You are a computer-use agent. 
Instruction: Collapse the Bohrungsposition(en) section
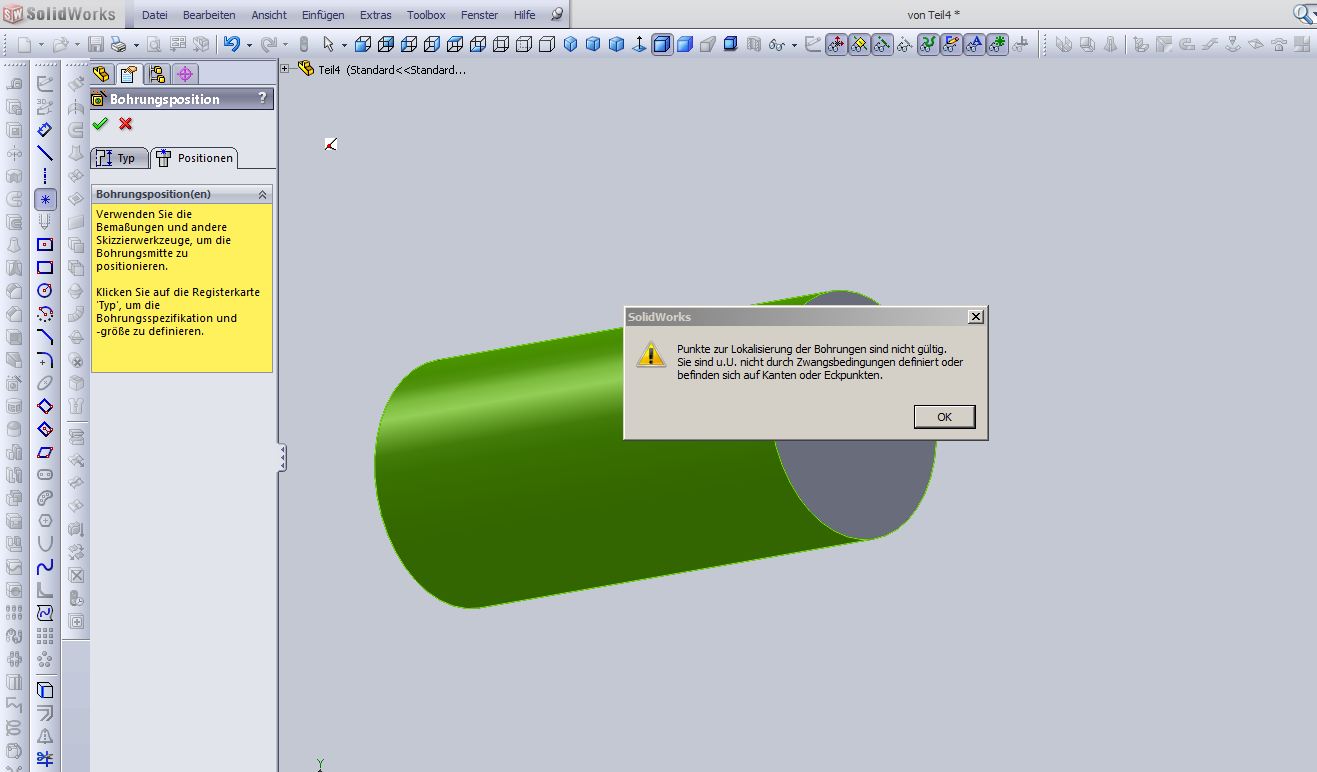tap(262, 194)
